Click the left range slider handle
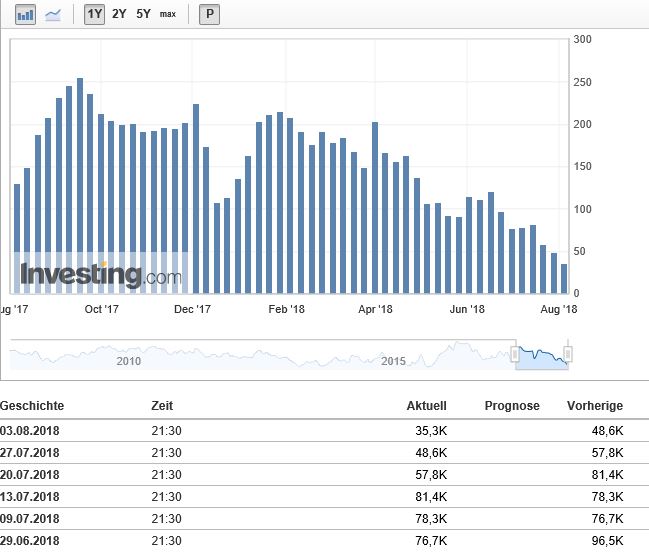 point(515,354)
